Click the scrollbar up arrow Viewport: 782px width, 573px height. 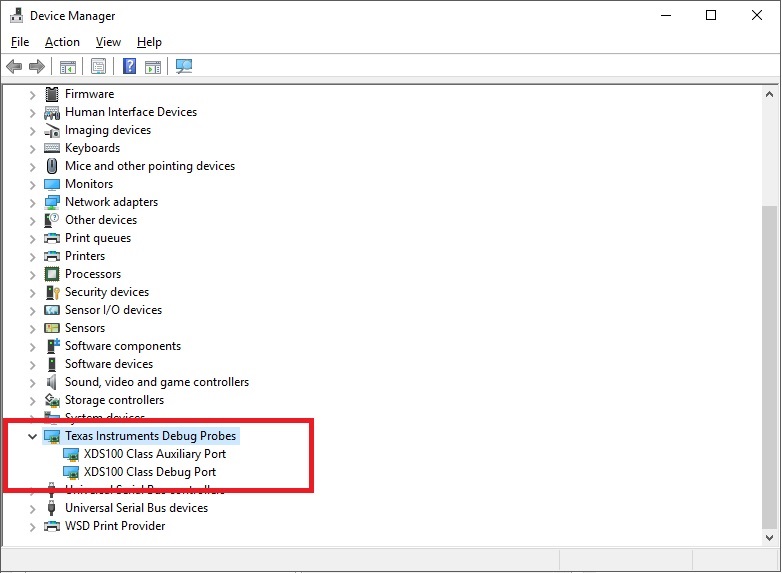[770, 94]
